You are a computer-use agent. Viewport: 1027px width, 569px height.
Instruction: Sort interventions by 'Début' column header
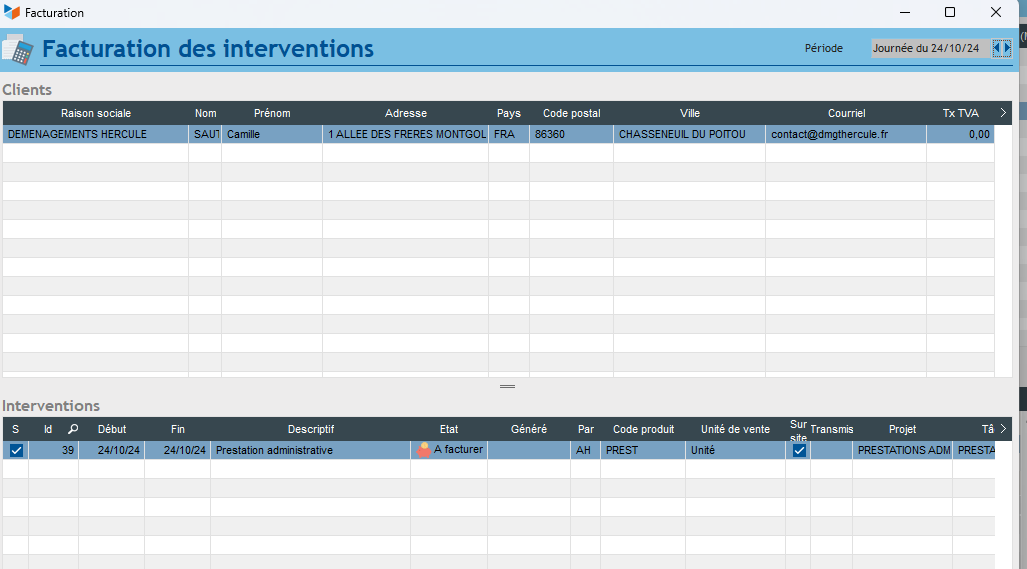click(x=112, y=429)
